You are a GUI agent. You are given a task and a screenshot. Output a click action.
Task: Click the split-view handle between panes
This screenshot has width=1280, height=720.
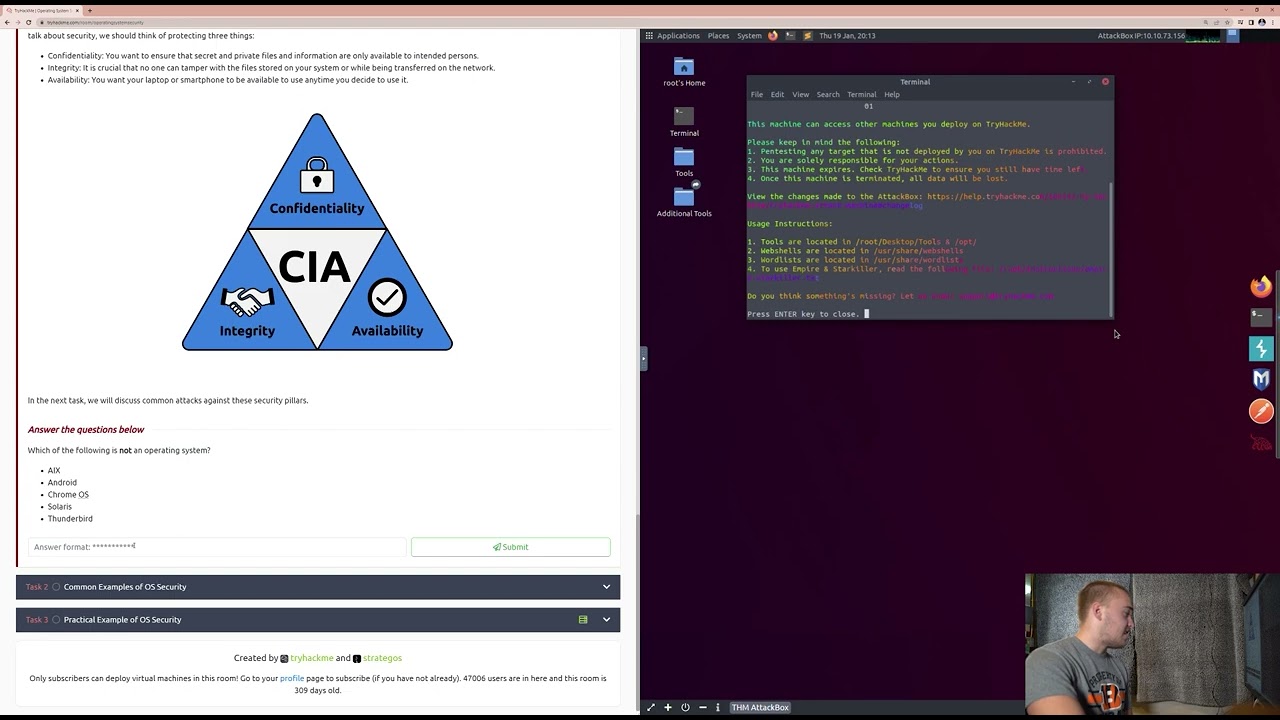point(645,358)
